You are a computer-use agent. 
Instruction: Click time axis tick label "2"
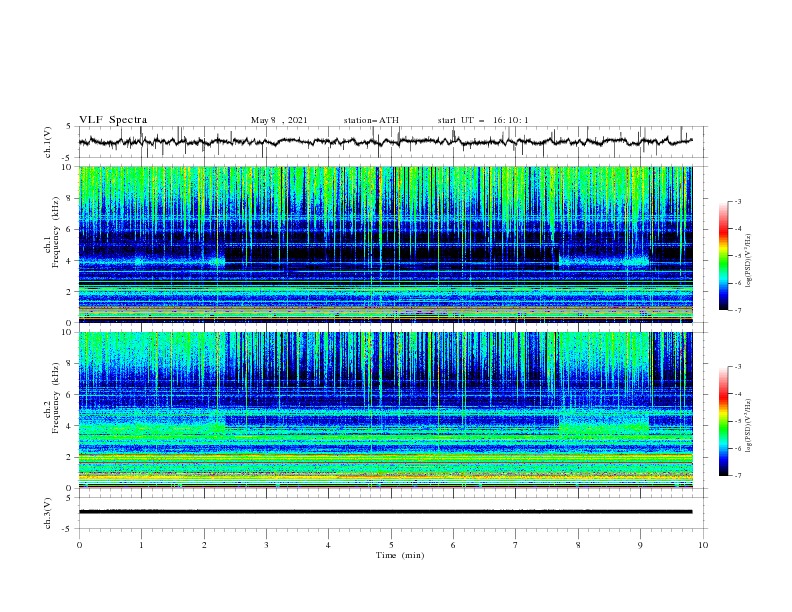(x=204, y=545)
